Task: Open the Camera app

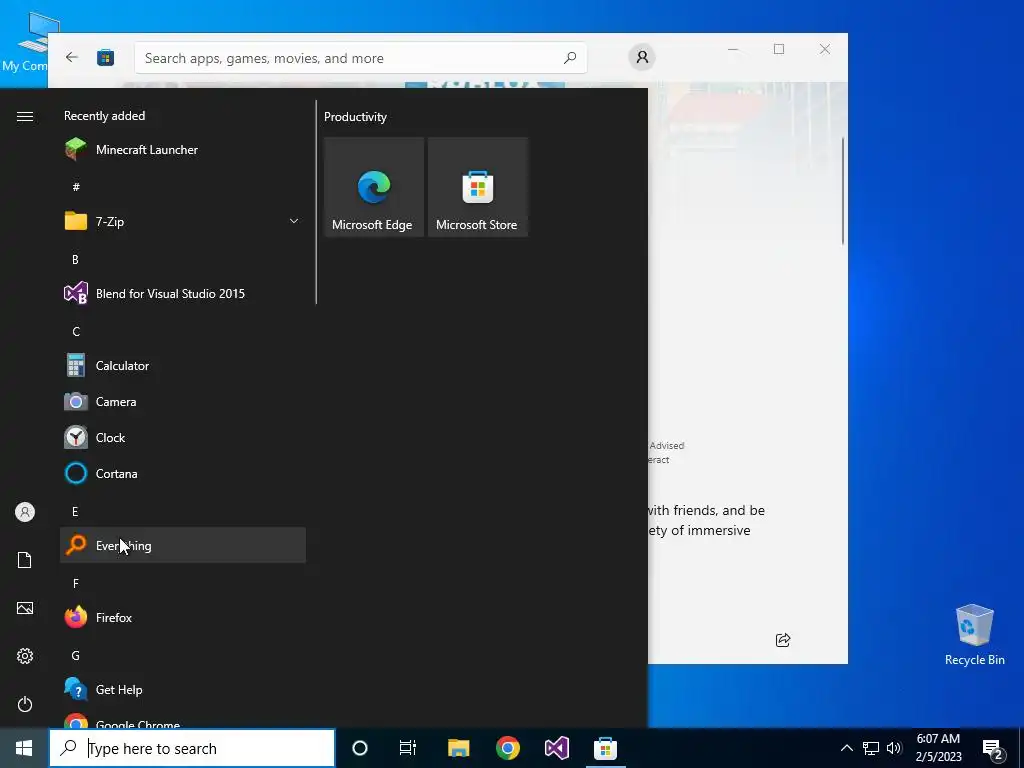Action: pos(183,402)
